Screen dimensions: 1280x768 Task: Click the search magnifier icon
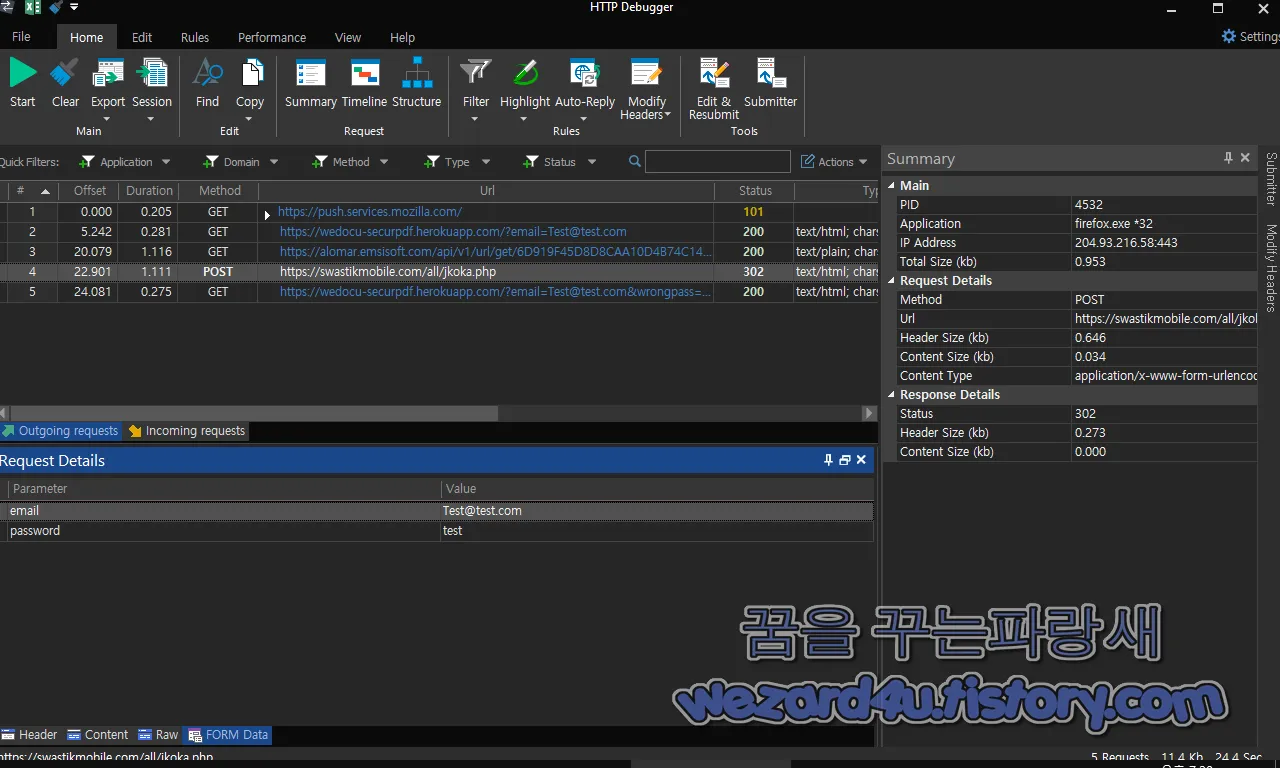coord(635,161)
